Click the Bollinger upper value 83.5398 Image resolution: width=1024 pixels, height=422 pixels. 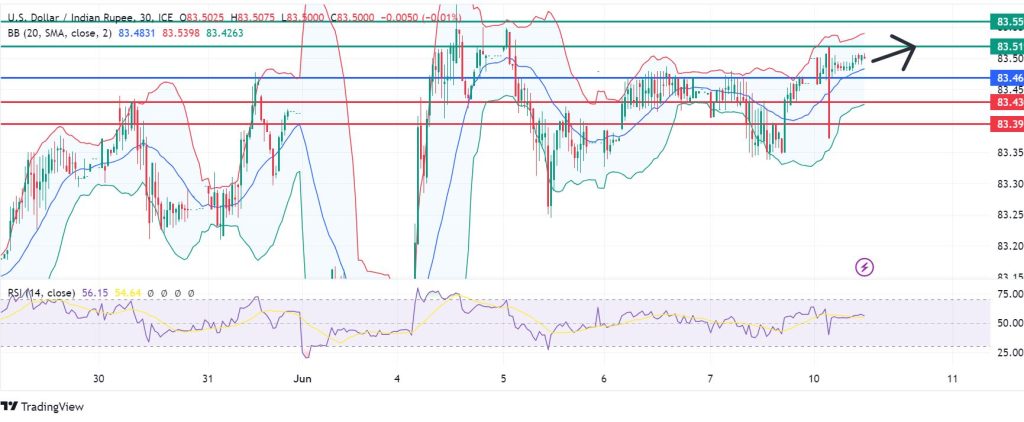click(181, 32)
